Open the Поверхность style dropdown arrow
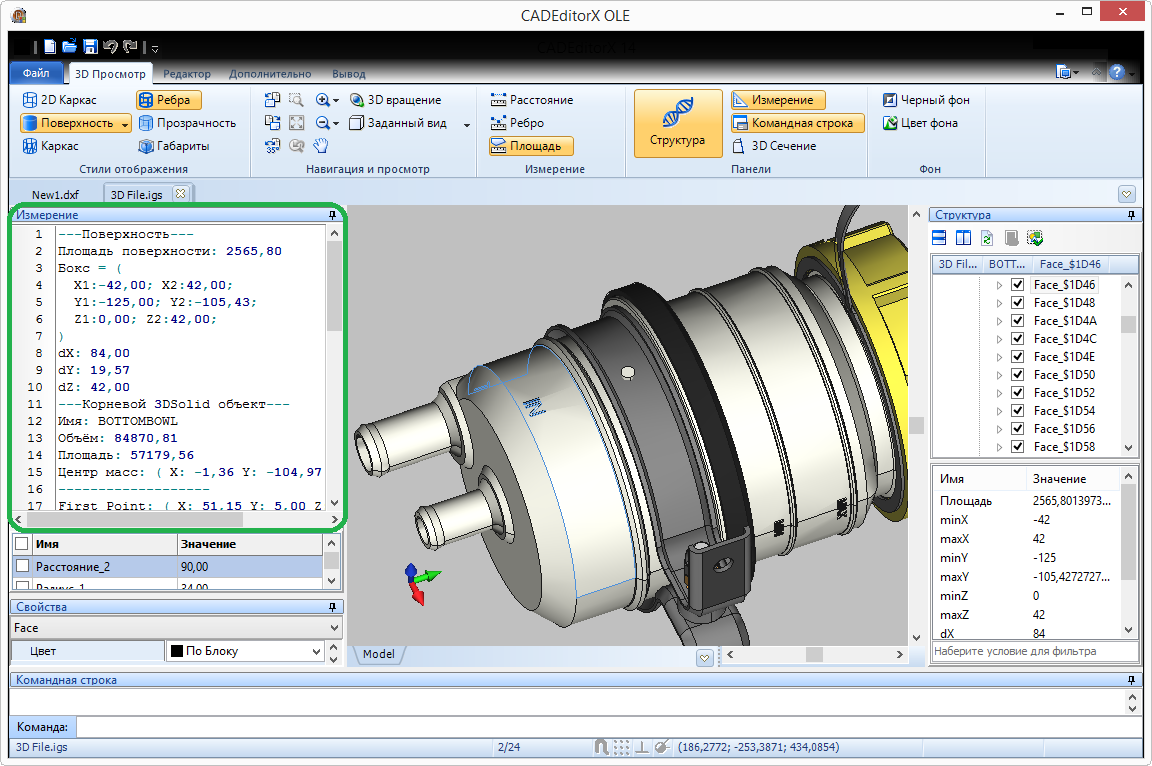 [125, 124]
